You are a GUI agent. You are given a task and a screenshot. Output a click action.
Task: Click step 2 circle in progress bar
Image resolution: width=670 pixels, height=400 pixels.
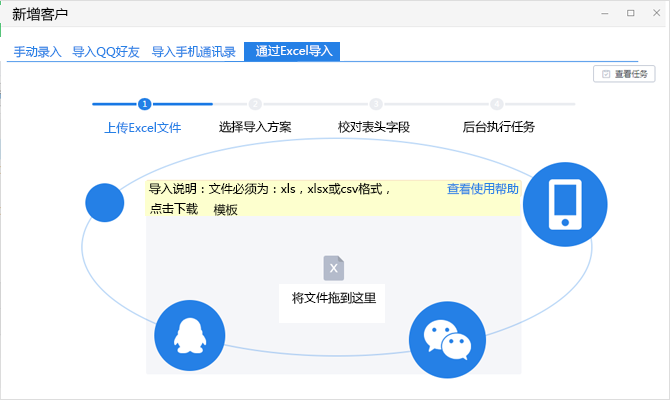click(x=255, y=103)
